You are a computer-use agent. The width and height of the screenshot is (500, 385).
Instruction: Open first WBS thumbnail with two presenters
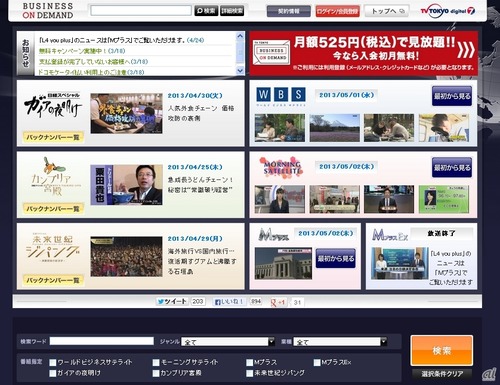[x=280, y=128]
